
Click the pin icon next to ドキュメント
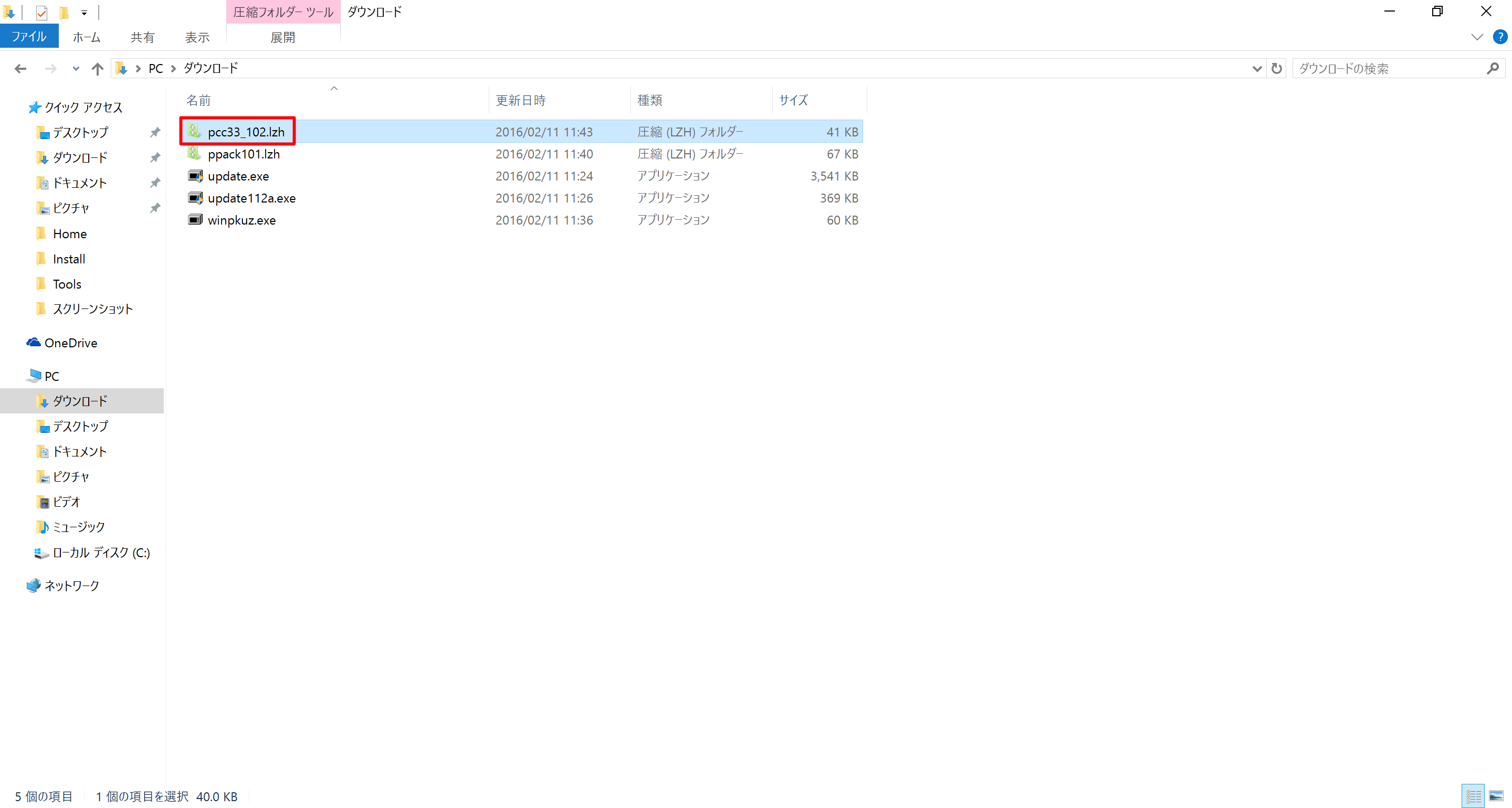click(155, 183)
